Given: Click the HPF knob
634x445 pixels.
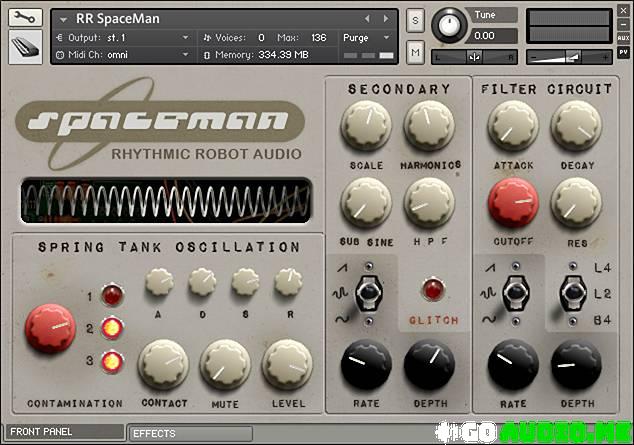Looking at the screenshot, I should [x=429, y=202].
